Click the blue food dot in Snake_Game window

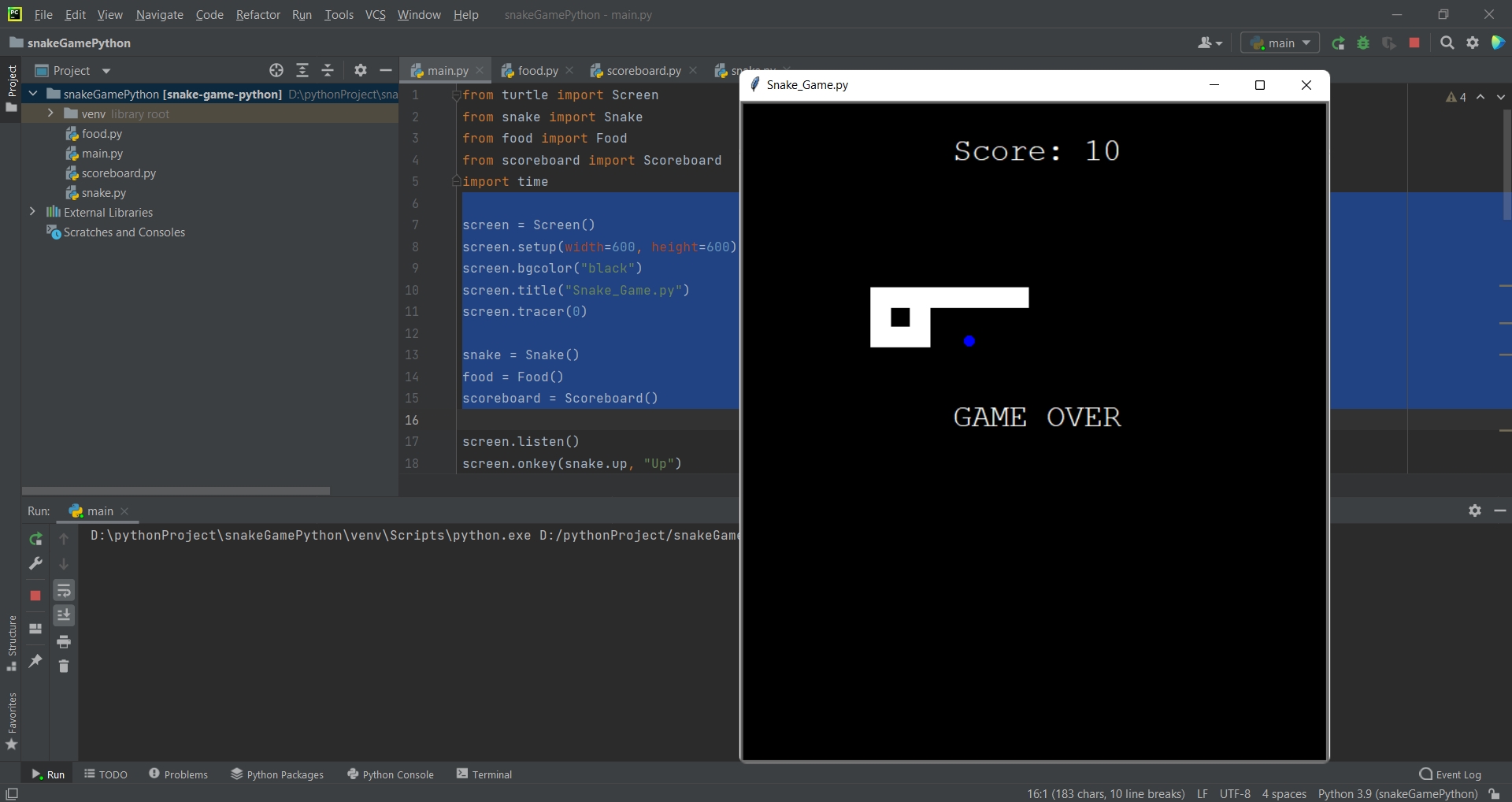969,341
